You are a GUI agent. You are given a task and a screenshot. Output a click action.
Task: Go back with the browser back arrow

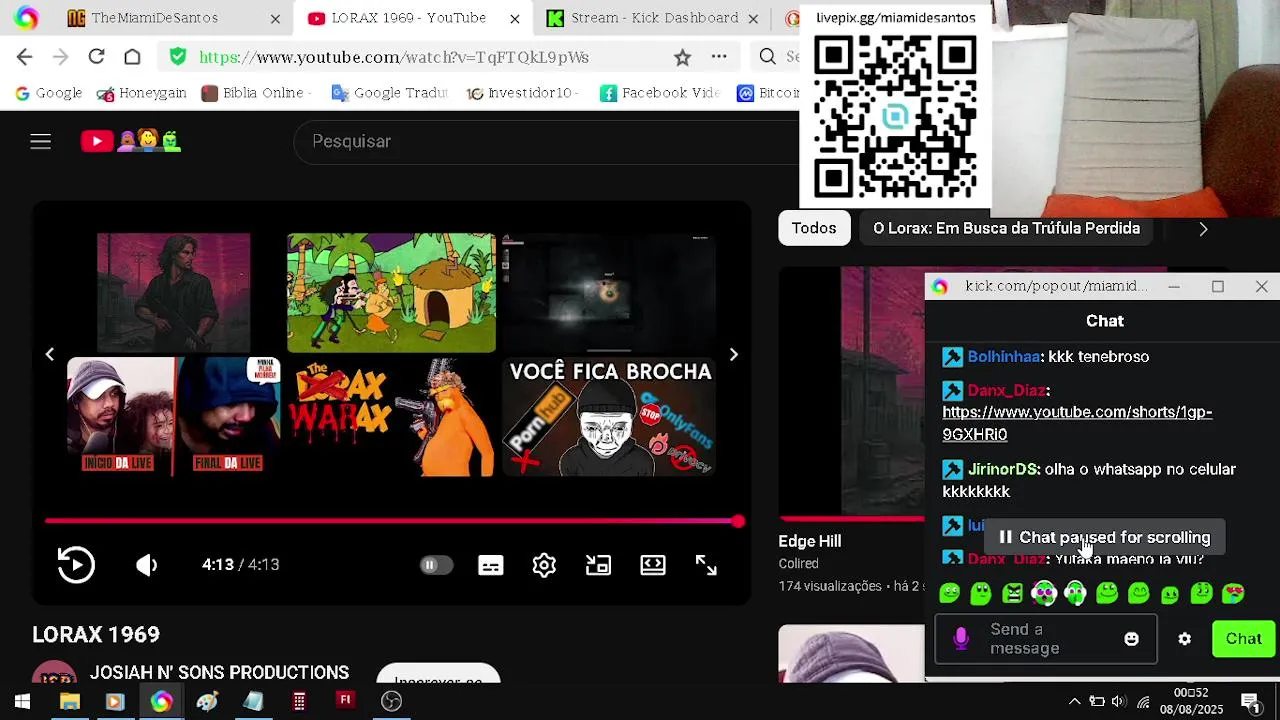(25, 57)
